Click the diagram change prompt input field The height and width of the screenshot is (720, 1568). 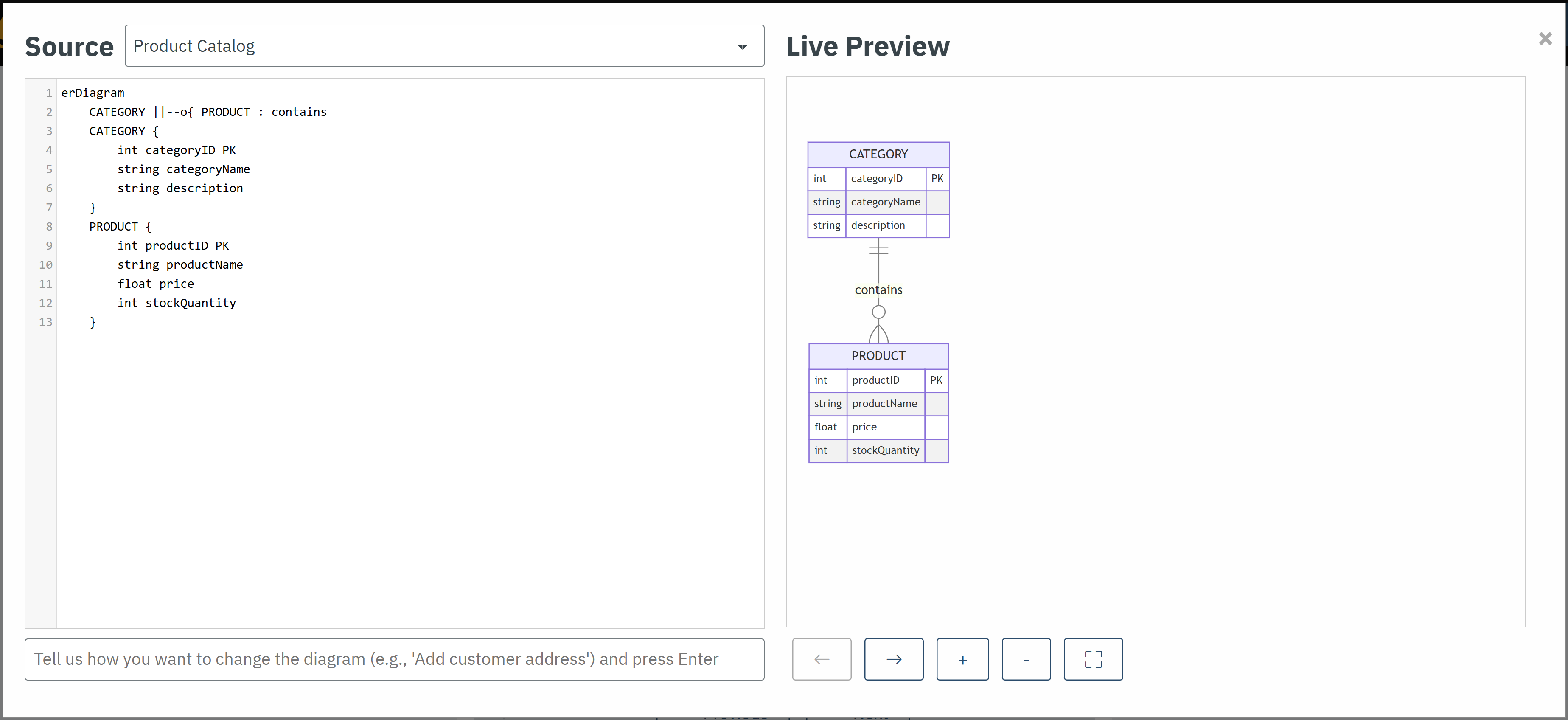(394, 659)
